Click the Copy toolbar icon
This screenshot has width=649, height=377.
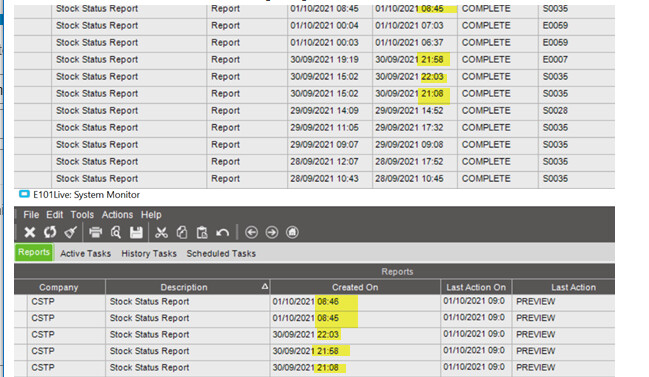[x=182, y=233]
